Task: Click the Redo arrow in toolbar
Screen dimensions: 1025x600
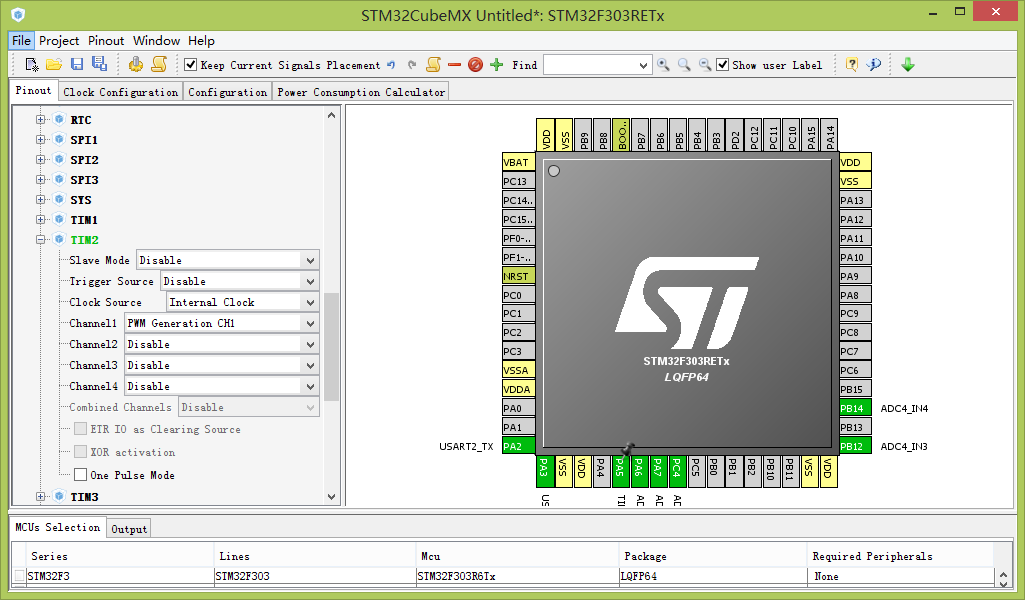Action: (x=412, y=65)
